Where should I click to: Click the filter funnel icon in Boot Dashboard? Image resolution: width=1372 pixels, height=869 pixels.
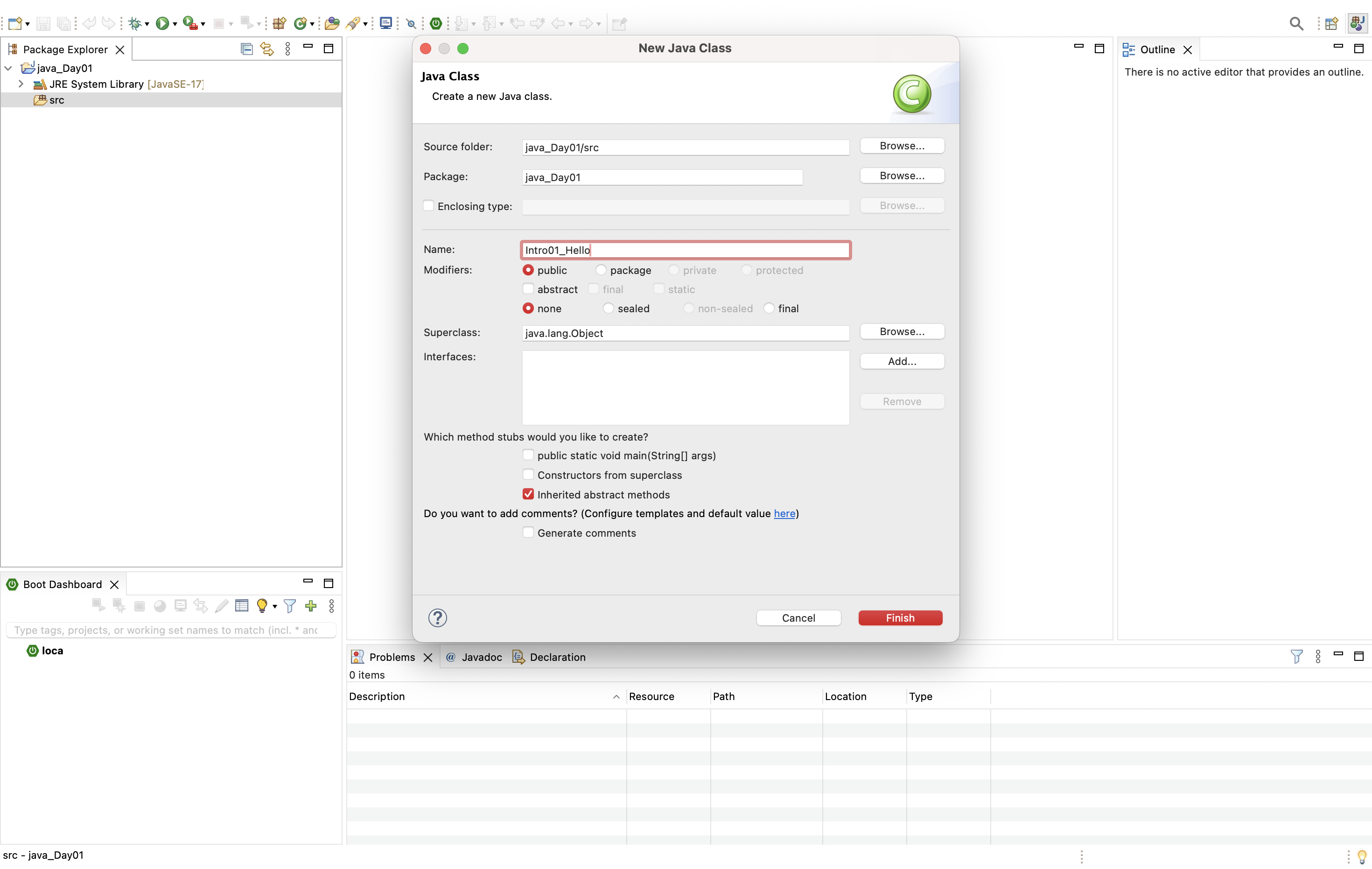click(x=289, y=606)
